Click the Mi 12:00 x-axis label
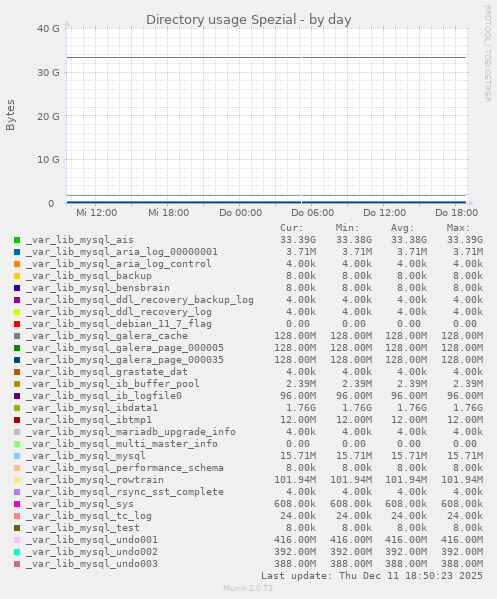This screenshot has width=497, height=599. (97, 213)
